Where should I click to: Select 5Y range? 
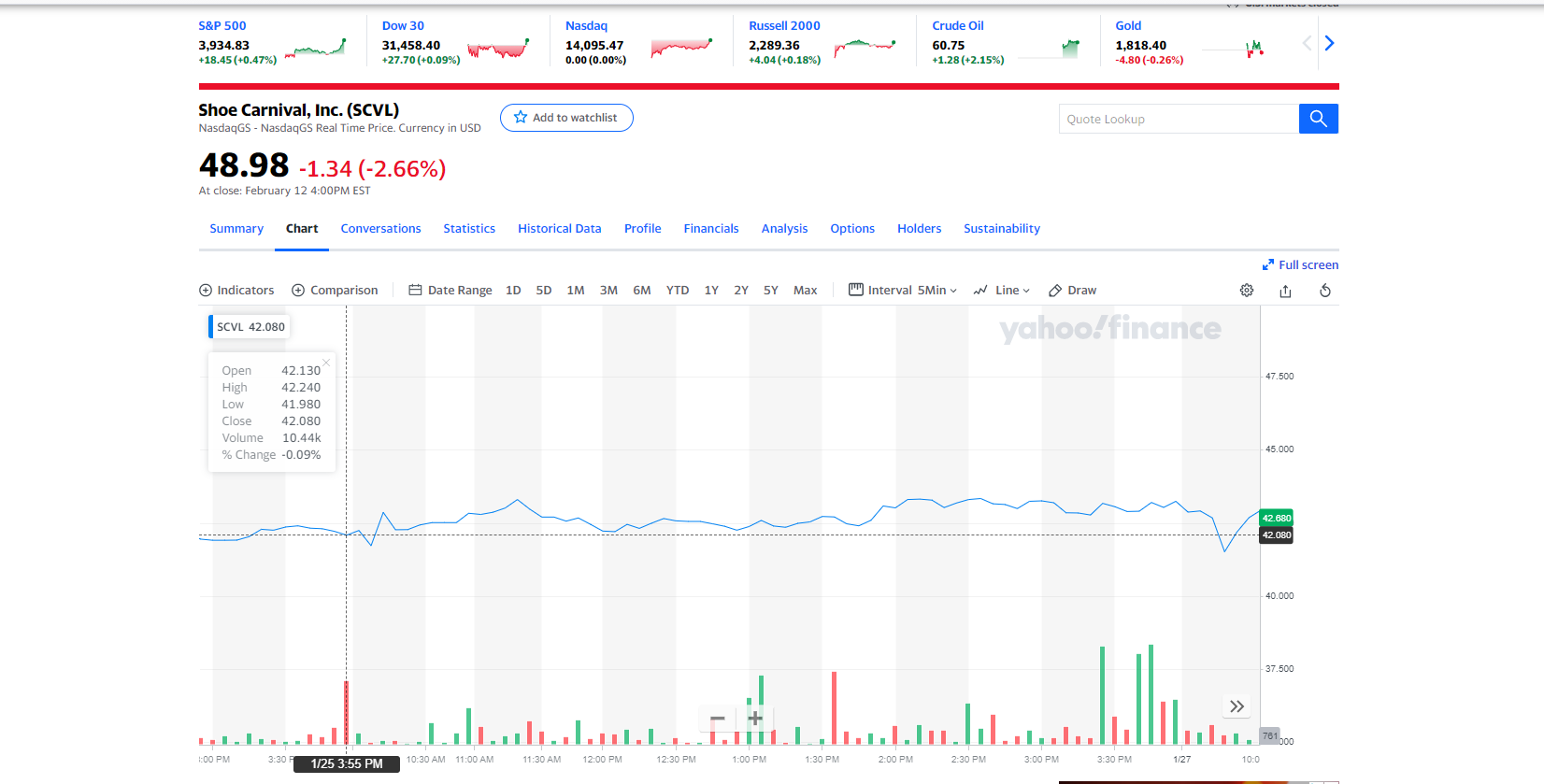pos(771,291)
